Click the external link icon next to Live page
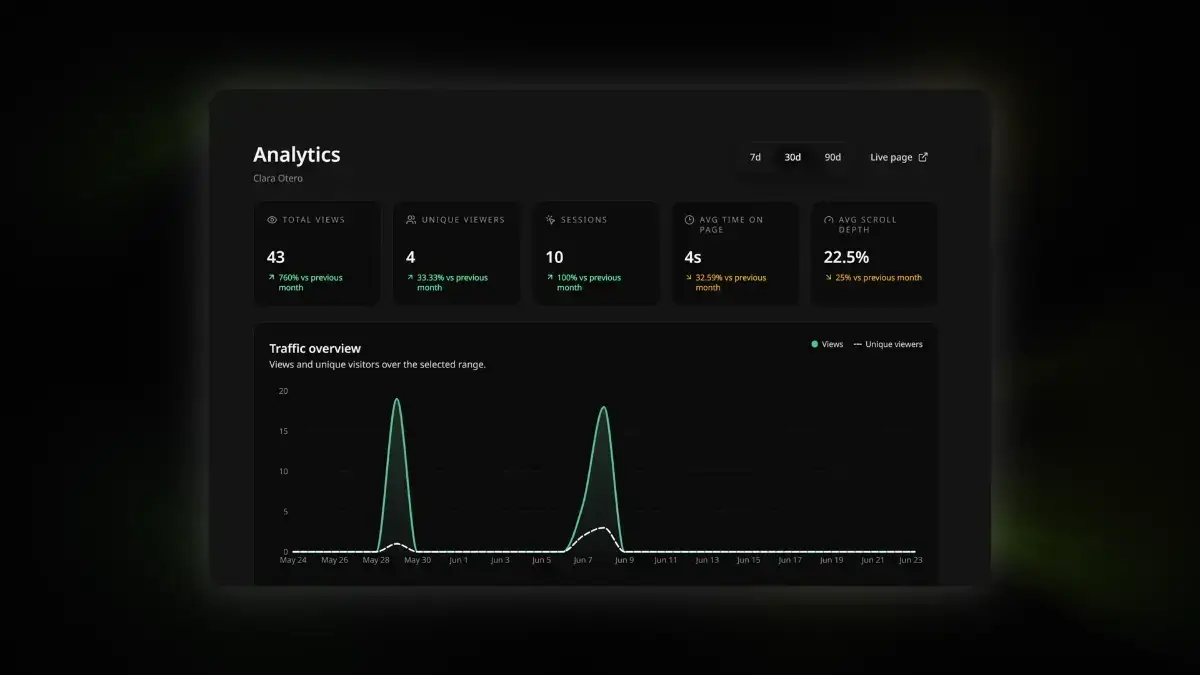Image resolution: width=1200 pixels, height=675 pixels. click(923, 157)
